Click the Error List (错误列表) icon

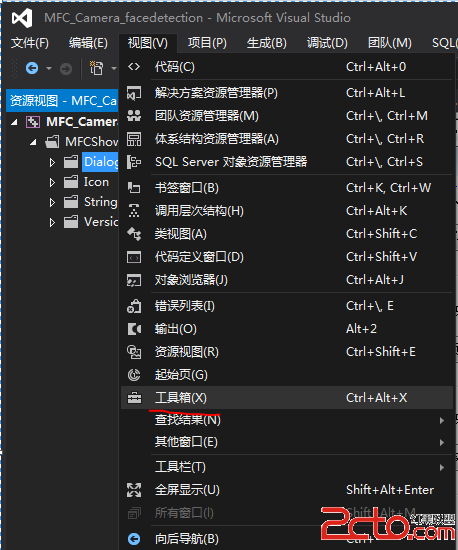click(x=134, y=306)
